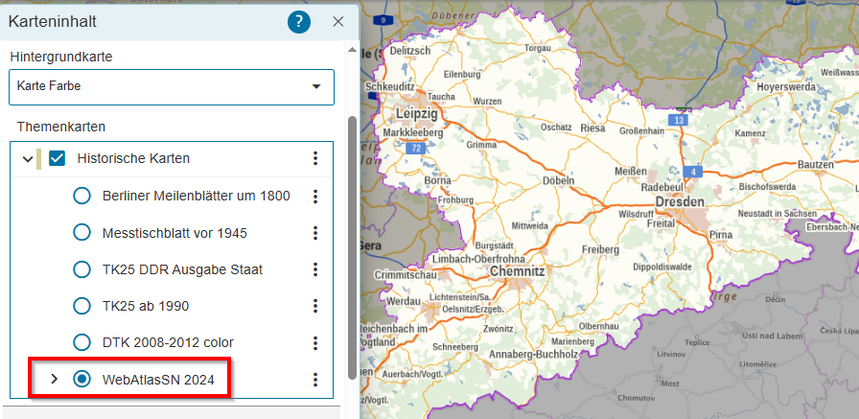Click the TK25 ab 1990 layer label

coord(145,306)
